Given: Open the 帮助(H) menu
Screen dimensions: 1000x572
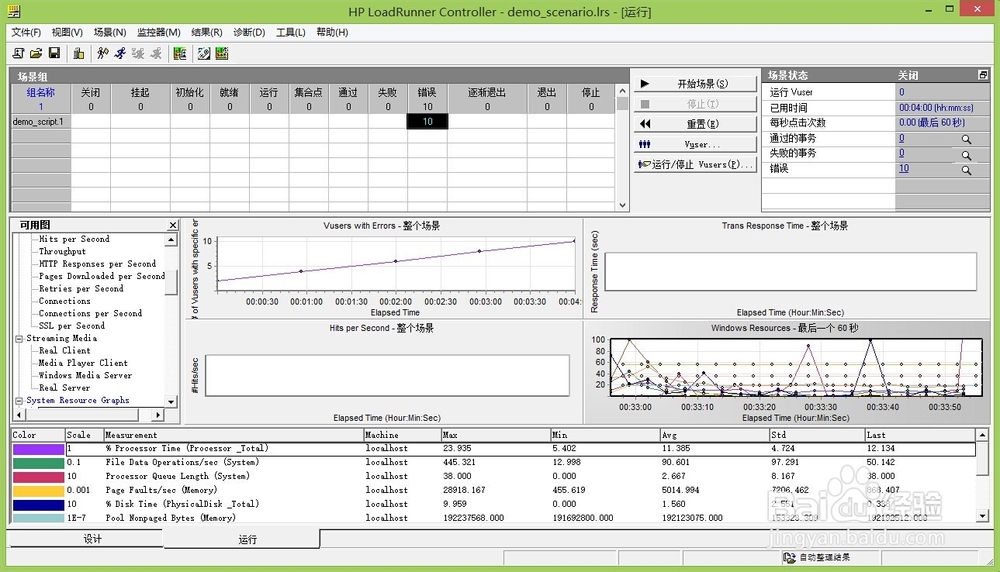Looking at the screenshot, I should pyautogui.click(x=332, y=32).
